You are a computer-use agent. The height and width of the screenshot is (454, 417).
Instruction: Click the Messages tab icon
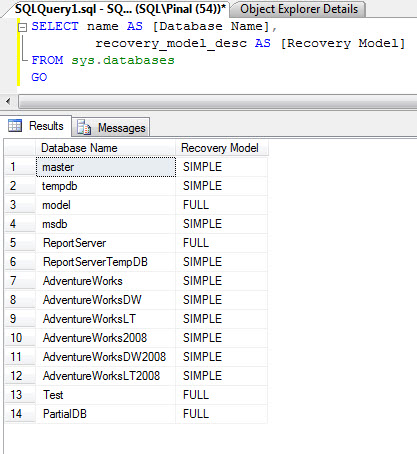[x=84, y=127]
